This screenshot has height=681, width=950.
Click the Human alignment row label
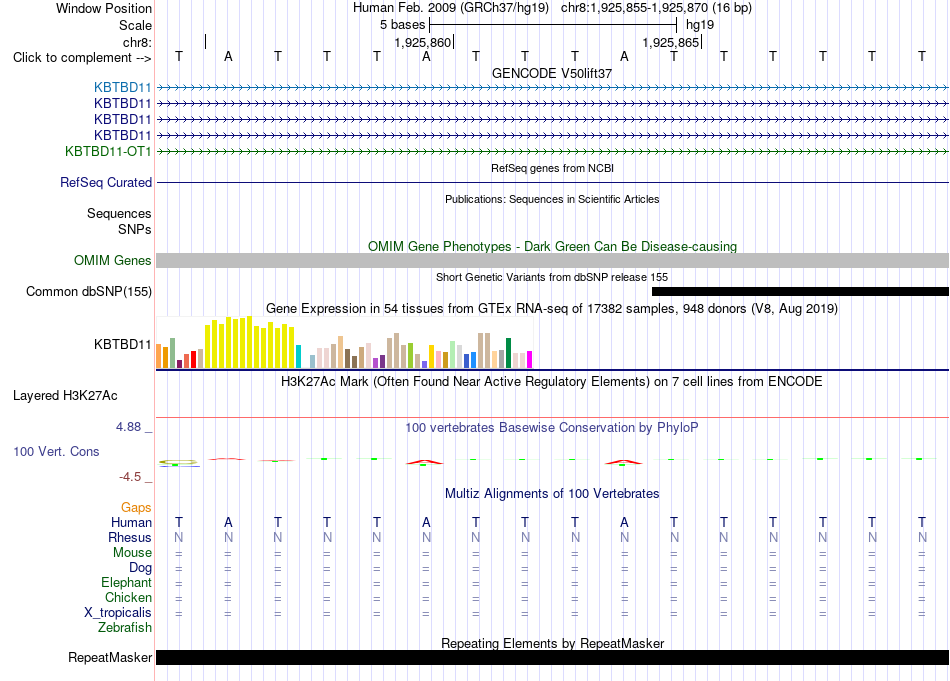[131, 522]
